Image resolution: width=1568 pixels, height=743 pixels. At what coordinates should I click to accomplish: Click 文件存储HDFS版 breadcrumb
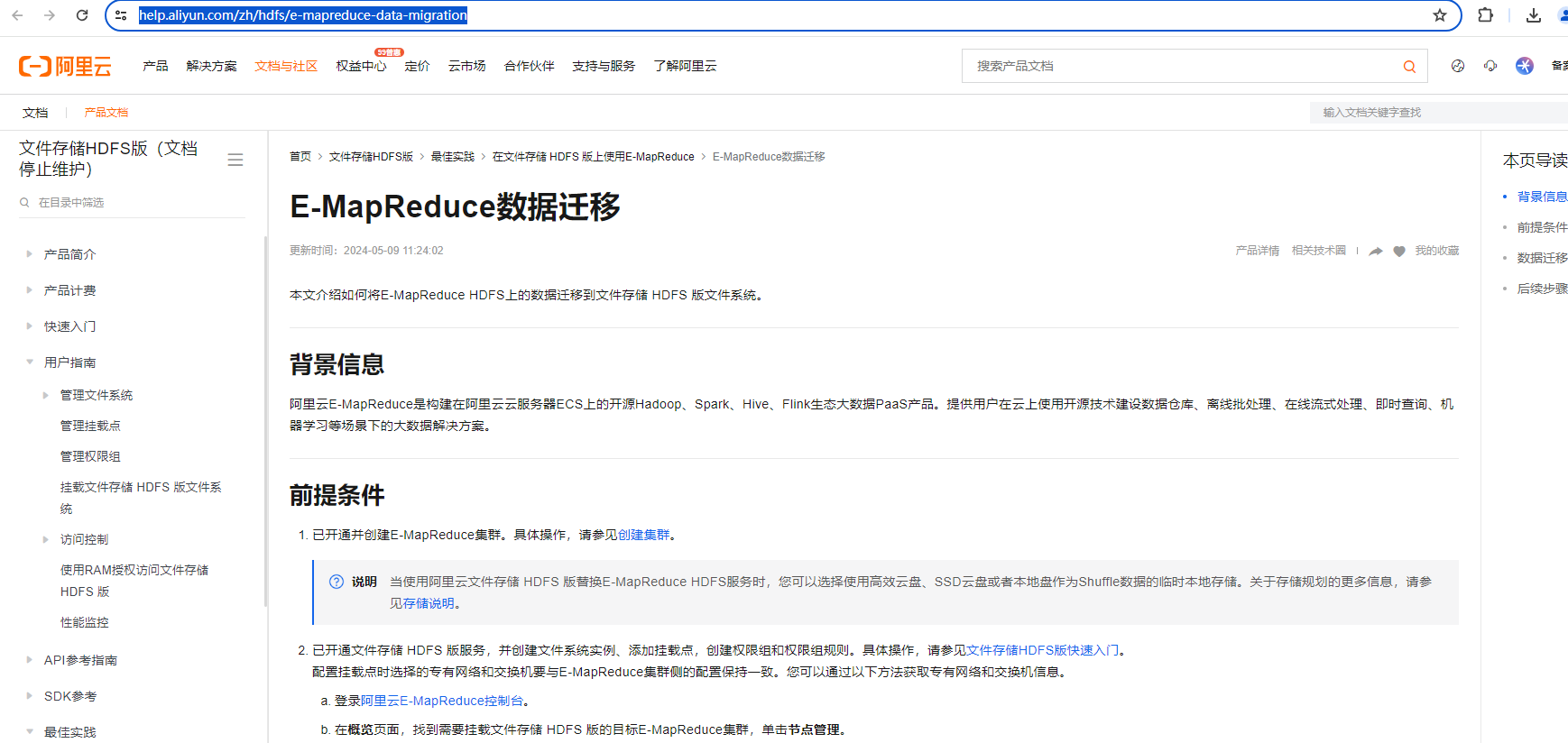point(371,157)
